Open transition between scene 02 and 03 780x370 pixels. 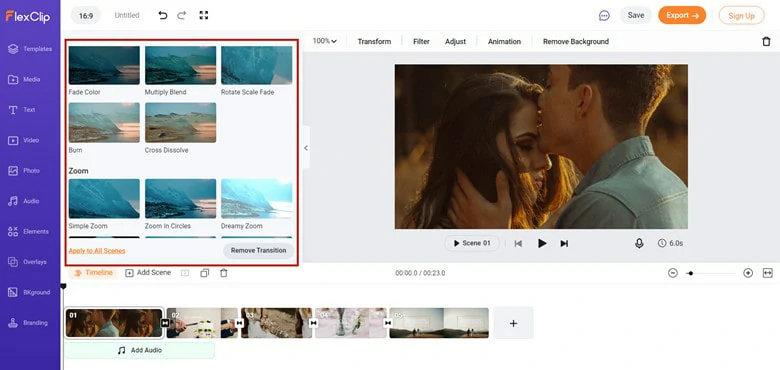point(239,323)
